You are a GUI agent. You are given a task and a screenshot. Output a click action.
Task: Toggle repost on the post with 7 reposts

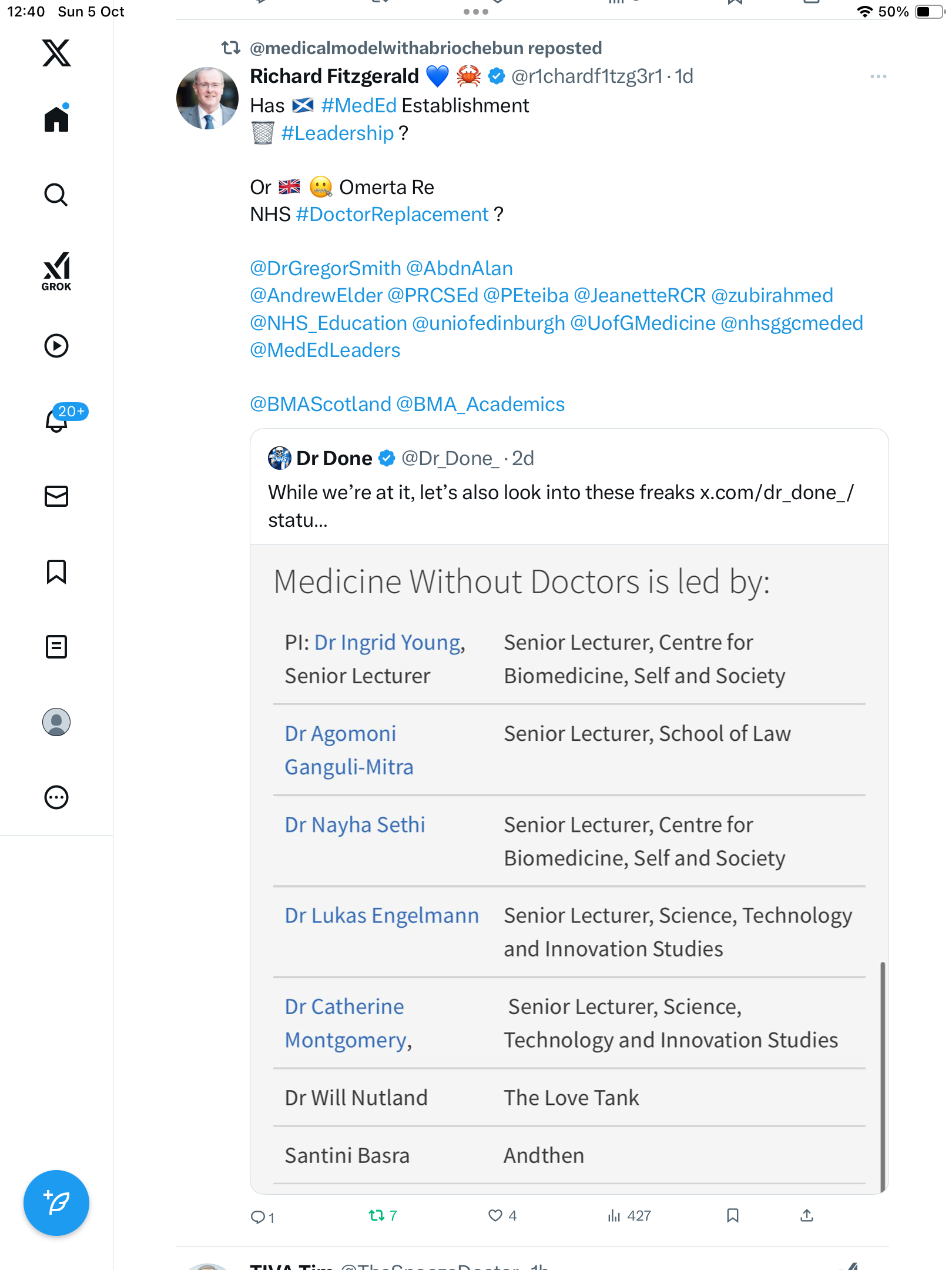click(x=377, y=1215)
